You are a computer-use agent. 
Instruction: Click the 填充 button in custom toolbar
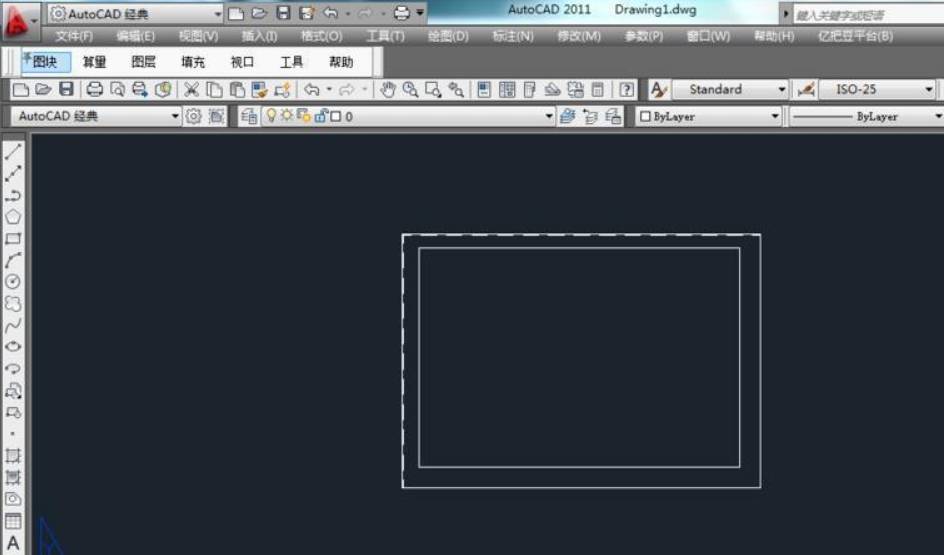193,62
